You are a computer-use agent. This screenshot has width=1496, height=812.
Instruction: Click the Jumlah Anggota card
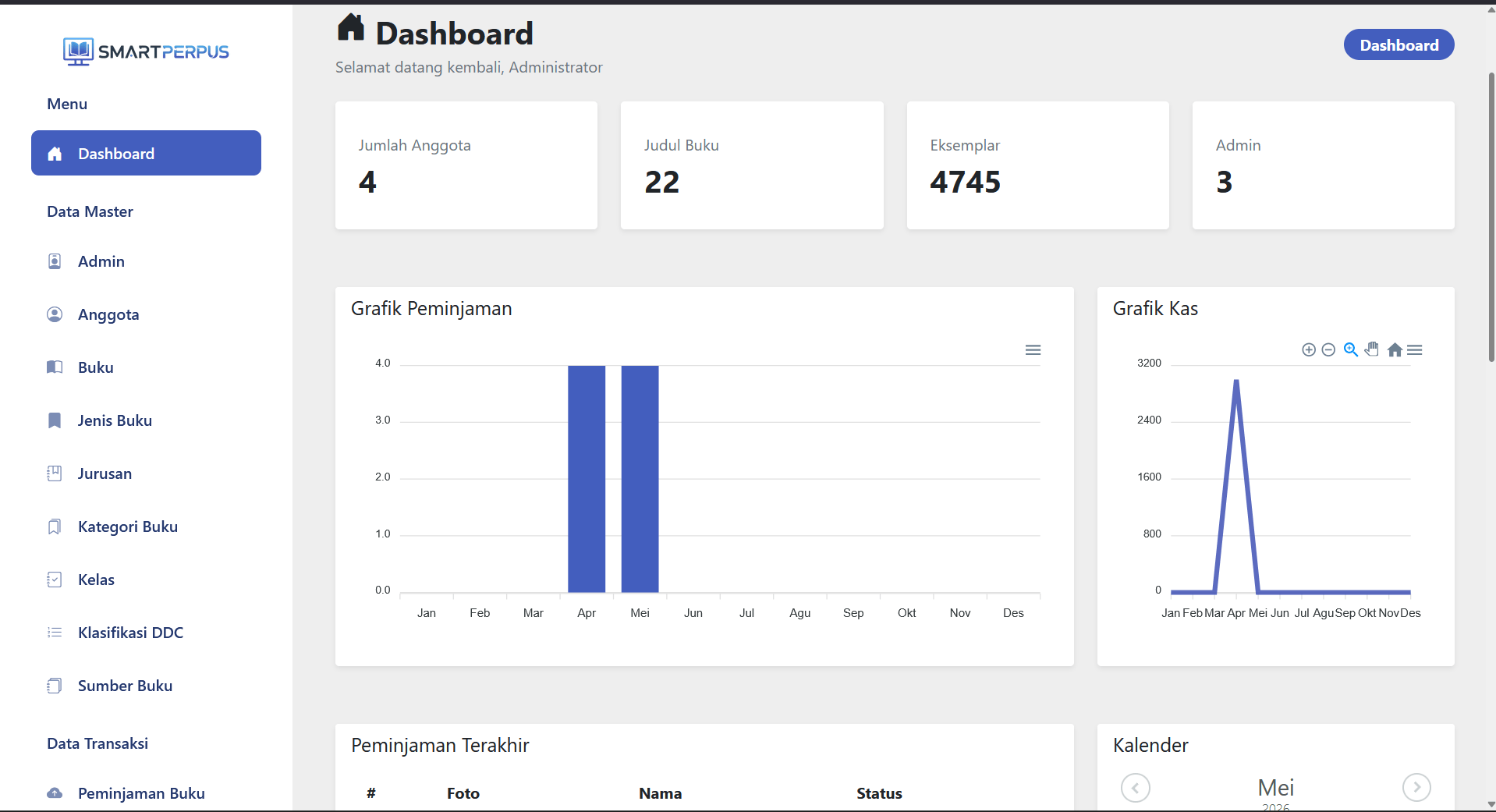(x=466, y=165)
